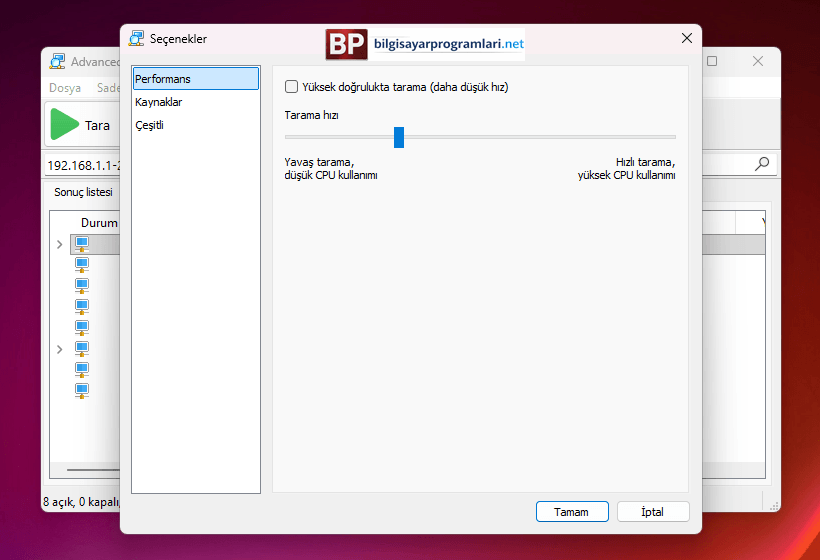Select the Sonuç listesi tab

(x=83, y=192)
